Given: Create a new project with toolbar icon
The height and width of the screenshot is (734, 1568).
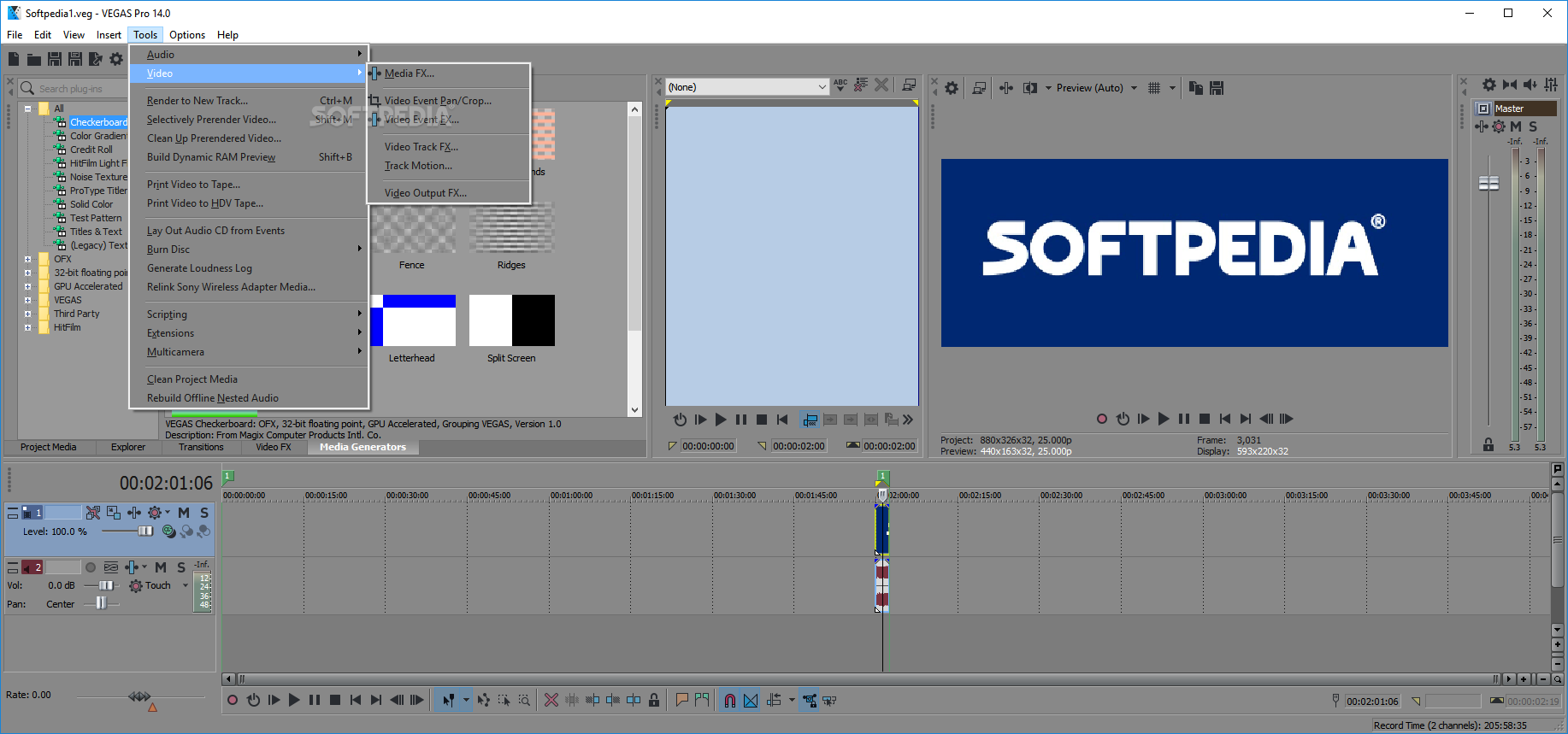Looking at the screenshot, I should pyautogui.click(x=14, y=59).
